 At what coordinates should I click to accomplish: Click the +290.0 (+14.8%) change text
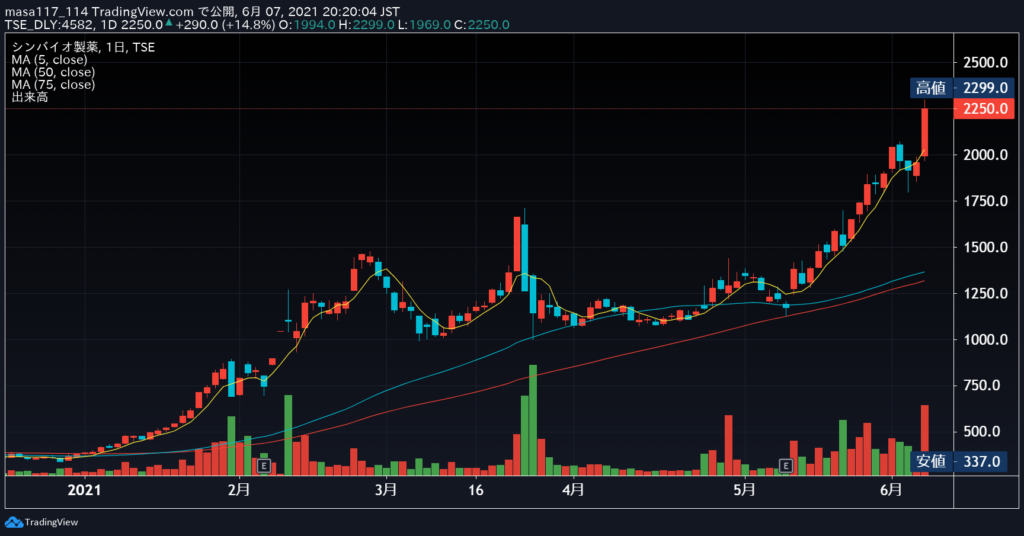pos(225,25)
